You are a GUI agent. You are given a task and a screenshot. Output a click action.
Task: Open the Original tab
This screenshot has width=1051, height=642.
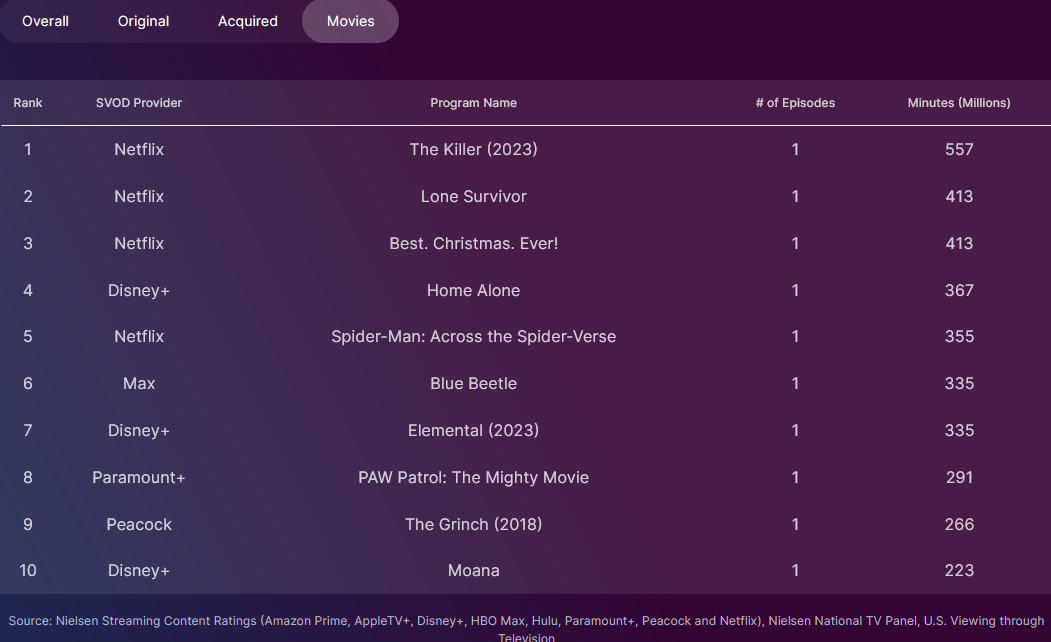click(144, 21)
